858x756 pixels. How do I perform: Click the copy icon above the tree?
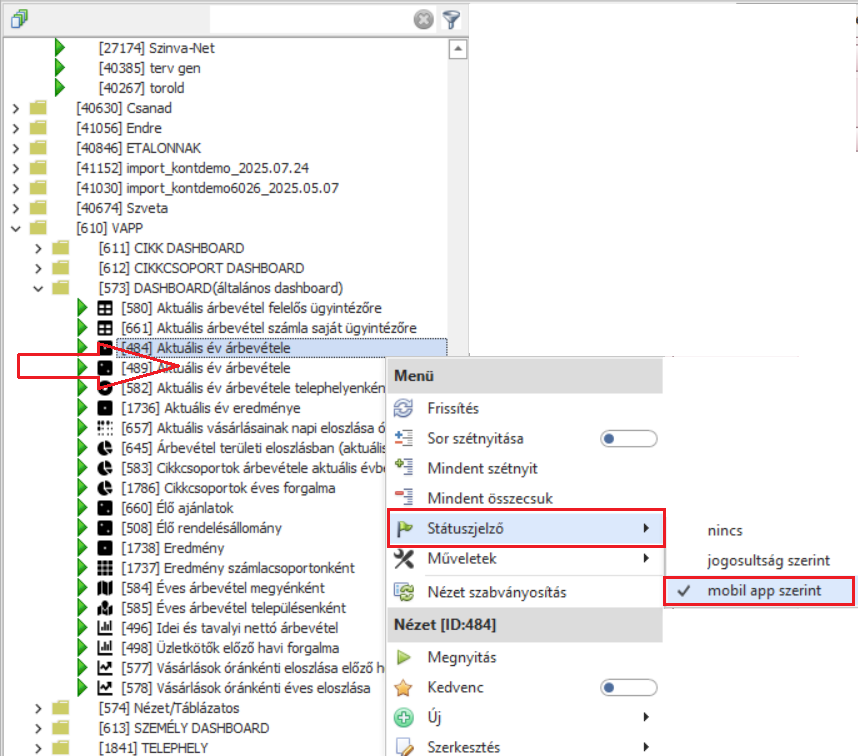point(21,18)
